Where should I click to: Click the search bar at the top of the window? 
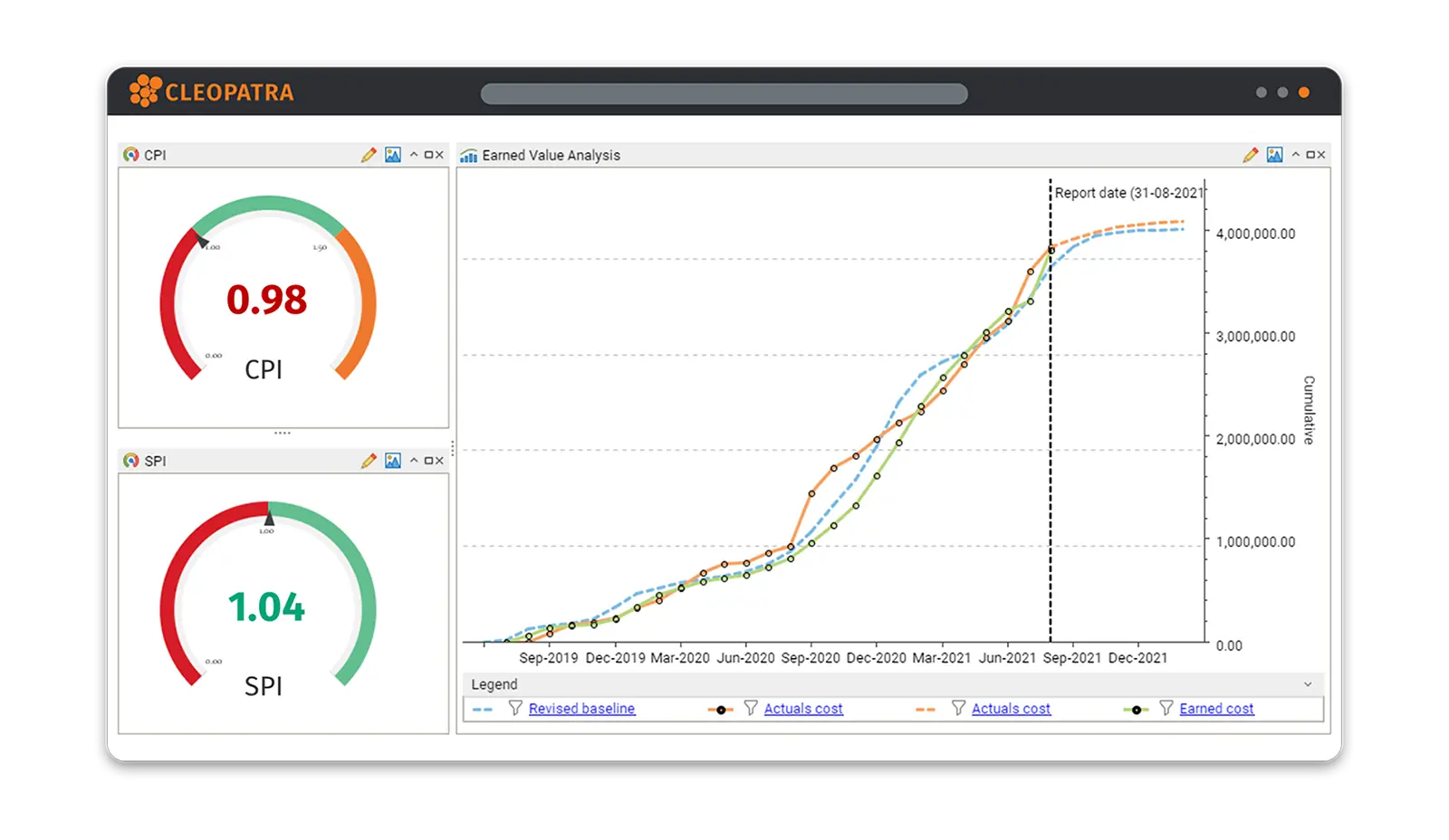pos(724,93)
